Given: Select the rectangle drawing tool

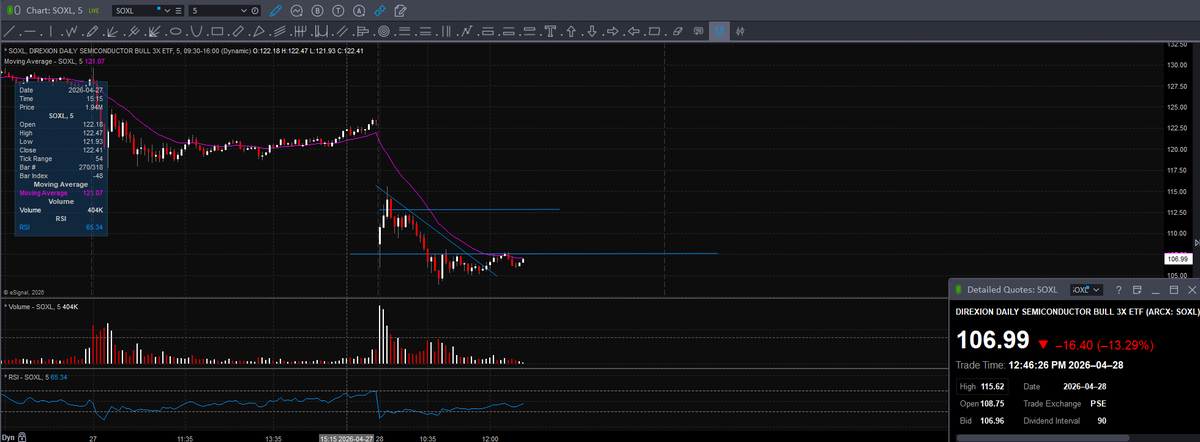Looking at the screenshot, I should pyautogui.click(x=217, y=31).
